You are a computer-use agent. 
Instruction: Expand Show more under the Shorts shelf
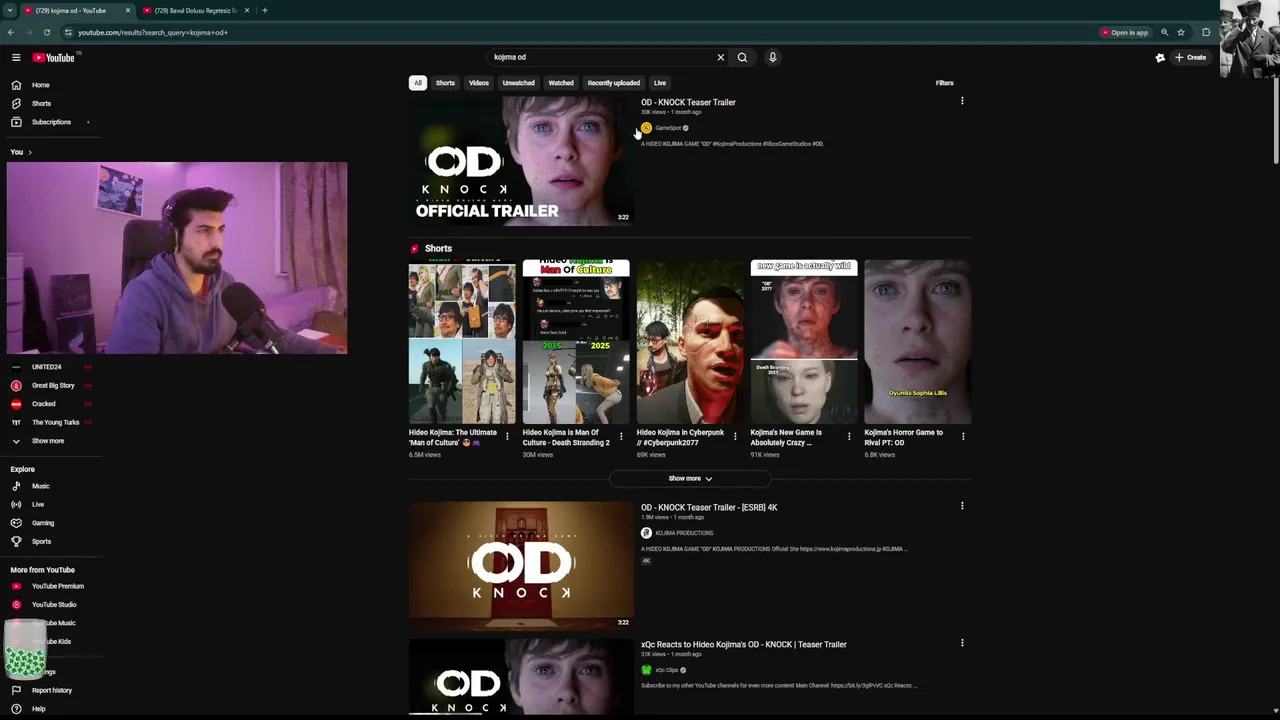[x=690, y=478]
